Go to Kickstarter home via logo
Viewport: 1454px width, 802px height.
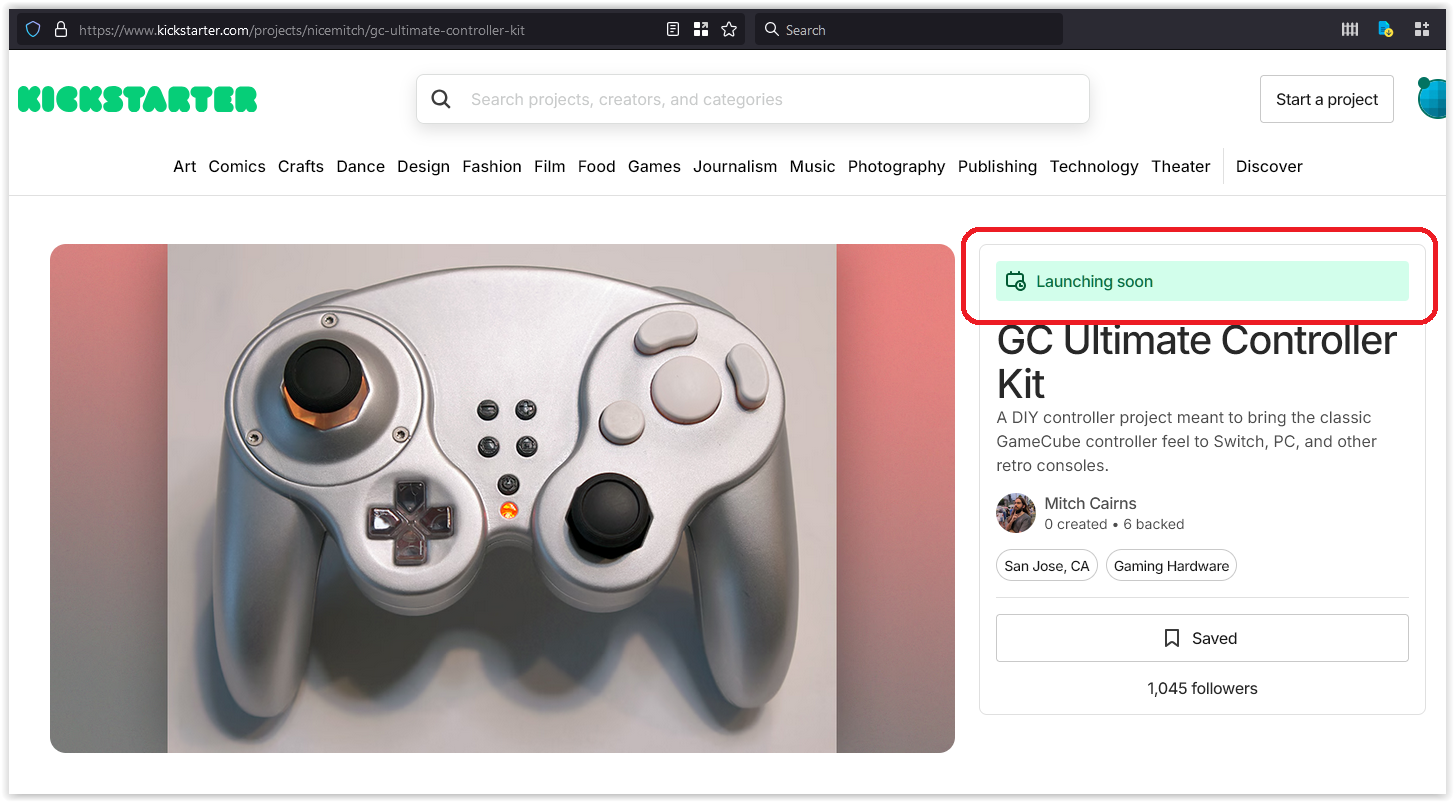click(x=138, y=99)
